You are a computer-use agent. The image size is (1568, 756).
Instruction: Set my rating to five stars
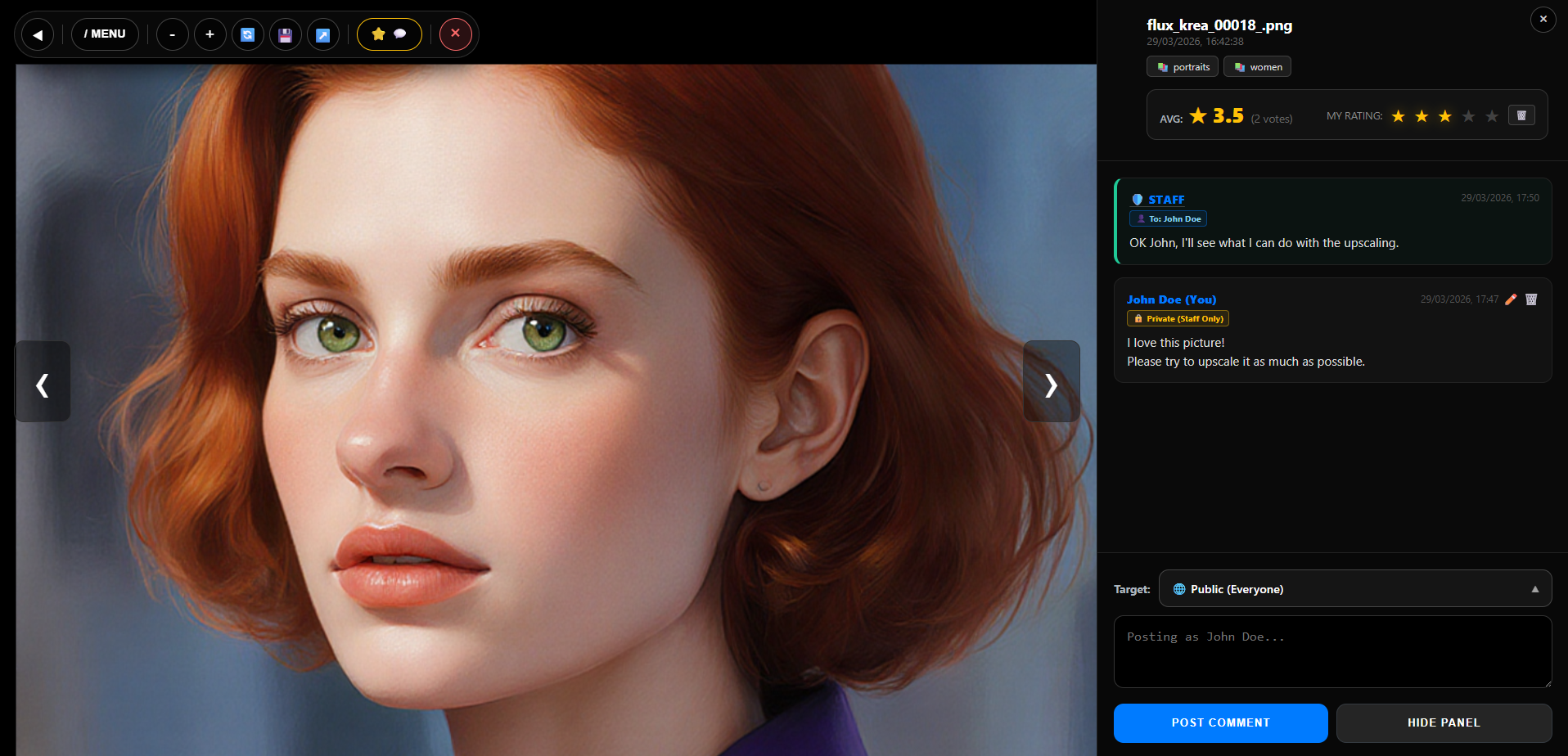click(x=1492, y=116)
